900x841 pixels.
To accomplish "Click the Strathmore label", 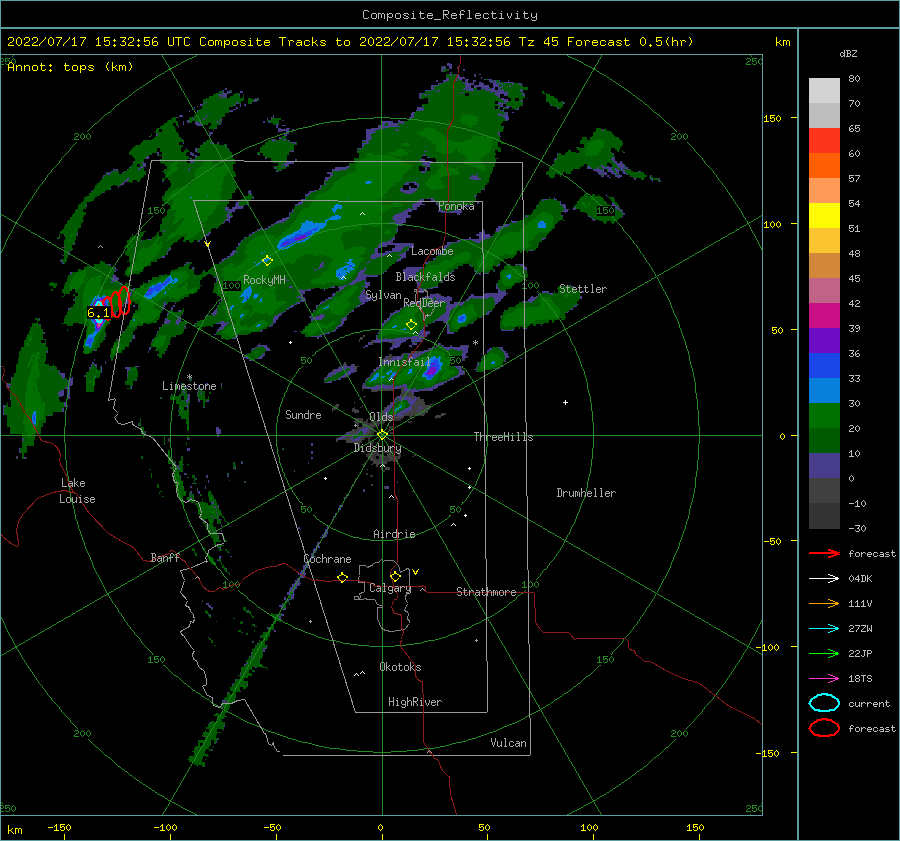I will point(486,592).
